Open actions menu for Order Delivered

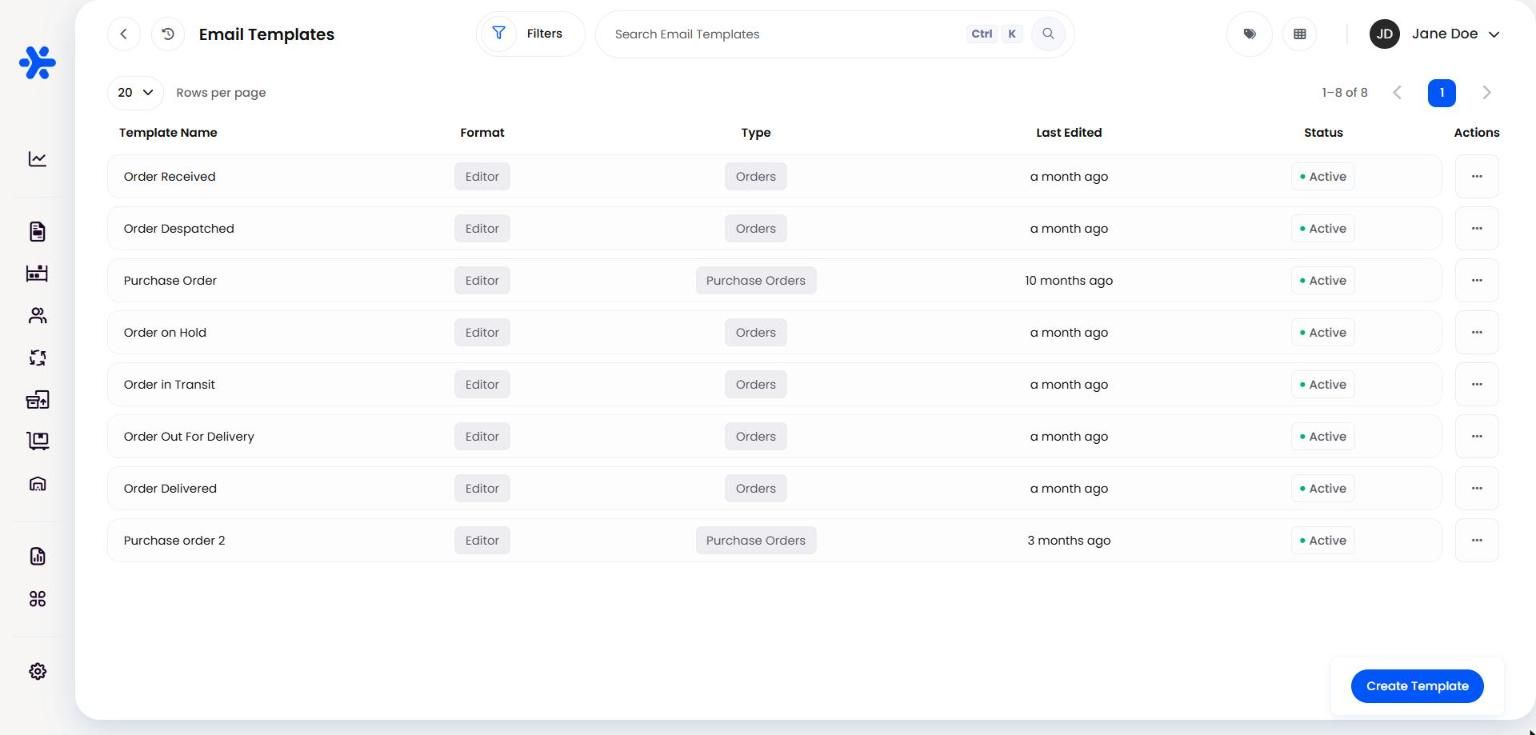tap(1477, 489)
